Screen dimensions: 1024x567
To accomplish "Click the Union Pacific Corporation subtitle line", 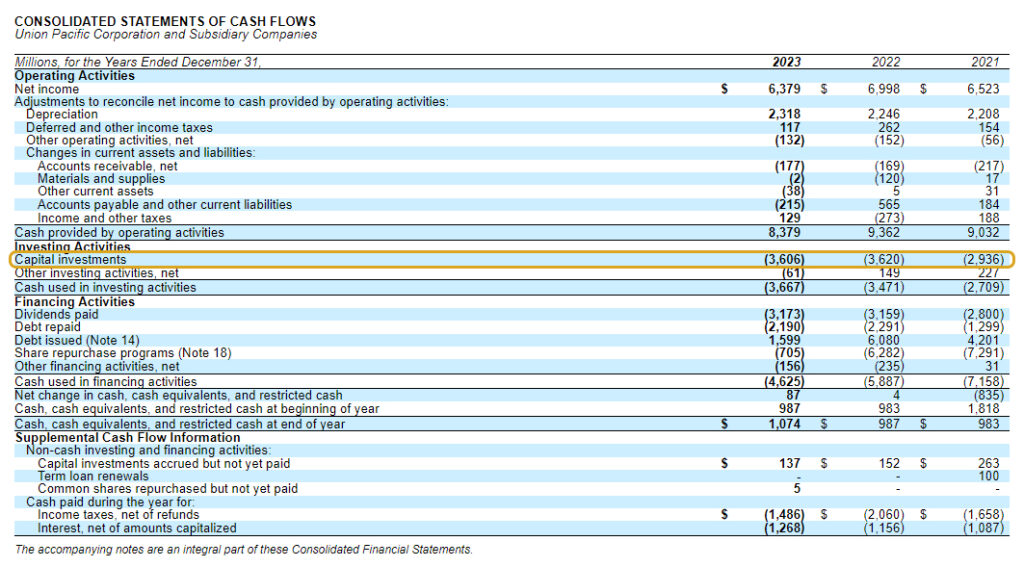I will coord(166,35).
